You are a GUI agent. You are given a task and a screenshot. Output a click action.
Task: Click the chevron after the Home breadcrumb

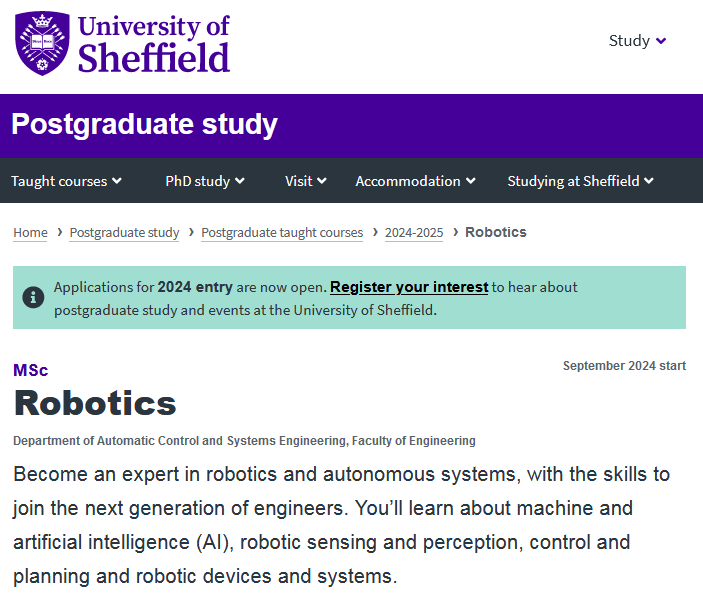point(59,232)
